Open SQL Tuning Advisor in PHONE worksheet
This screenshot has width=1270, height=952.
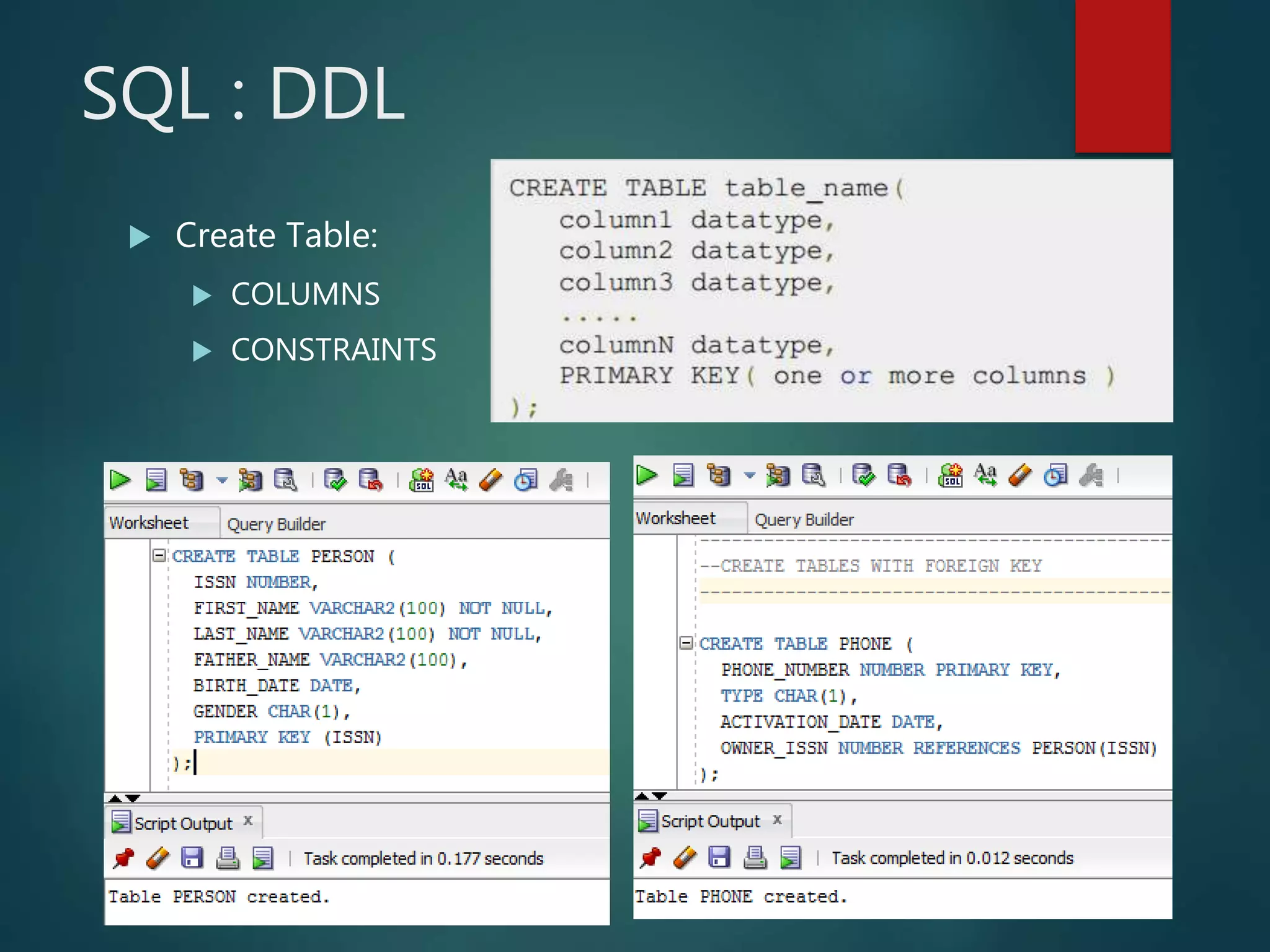(814, 475)
